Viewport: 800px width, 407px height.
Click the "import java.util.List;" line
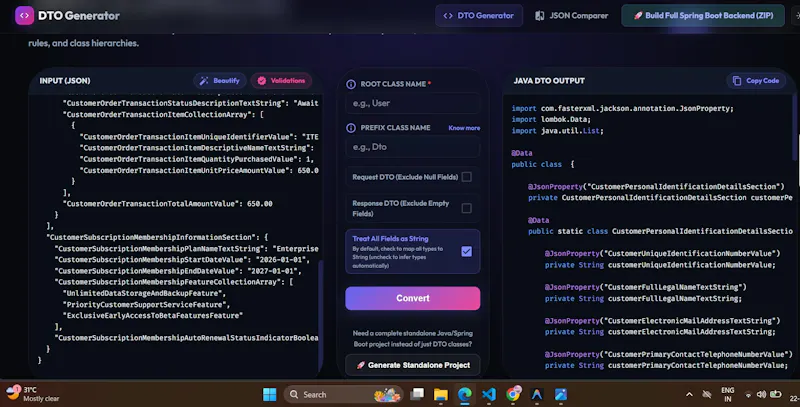tap(558, 131)
